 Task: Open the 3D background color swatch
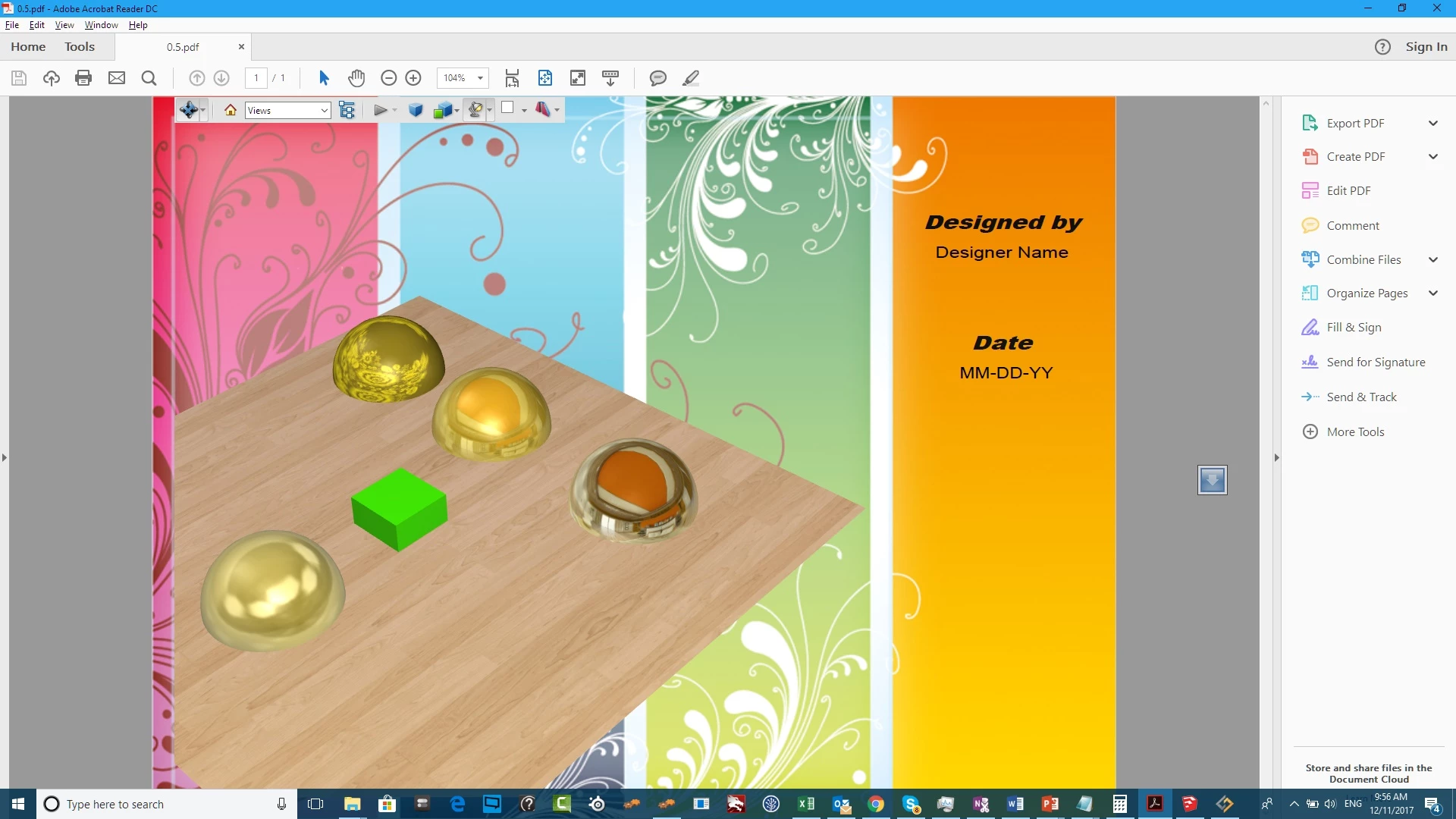pos(507,108)
